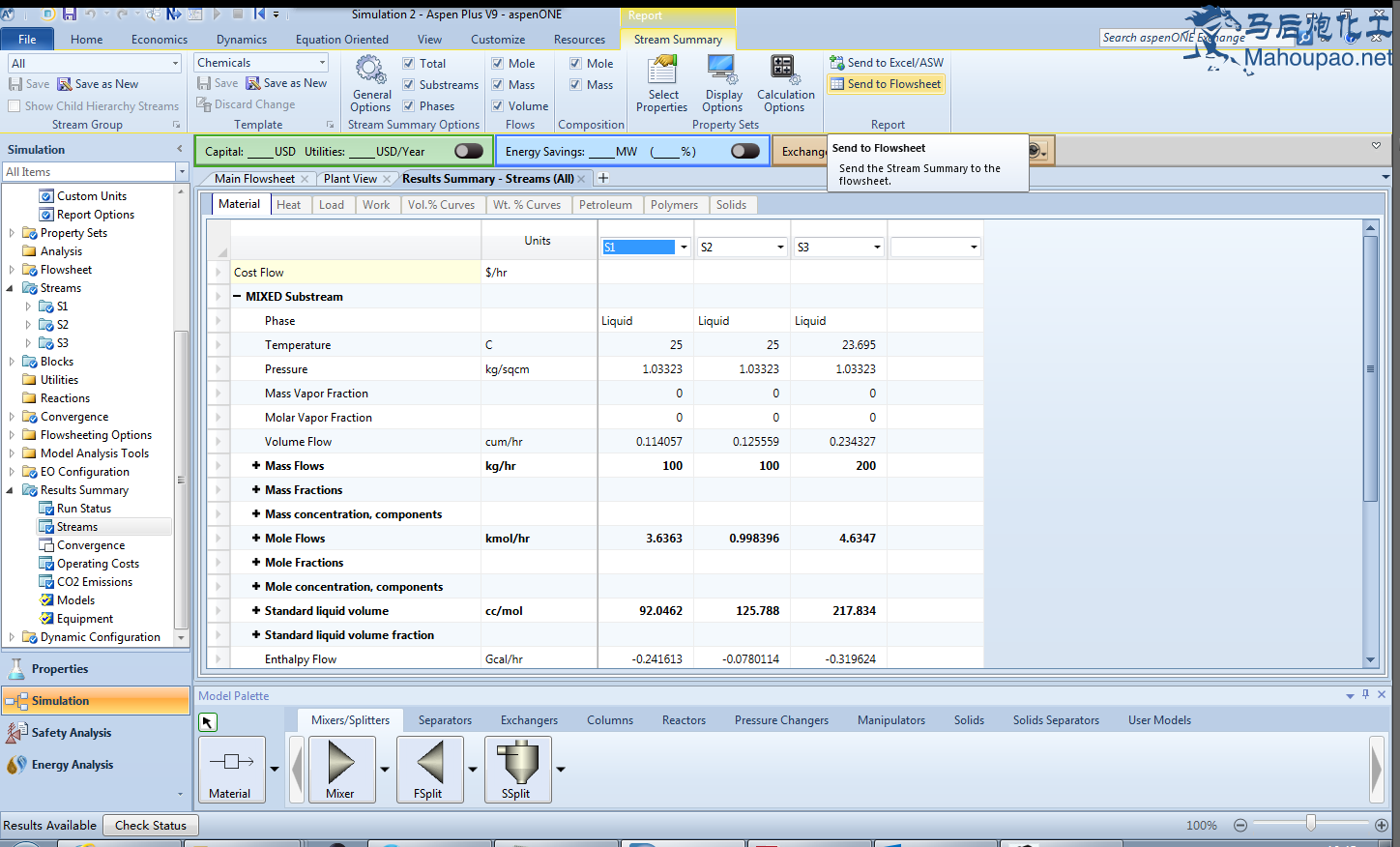This screenshot has height=847, width=1400.
Task: Toggle the Total checkbox
Action: (x=409, y=64)
